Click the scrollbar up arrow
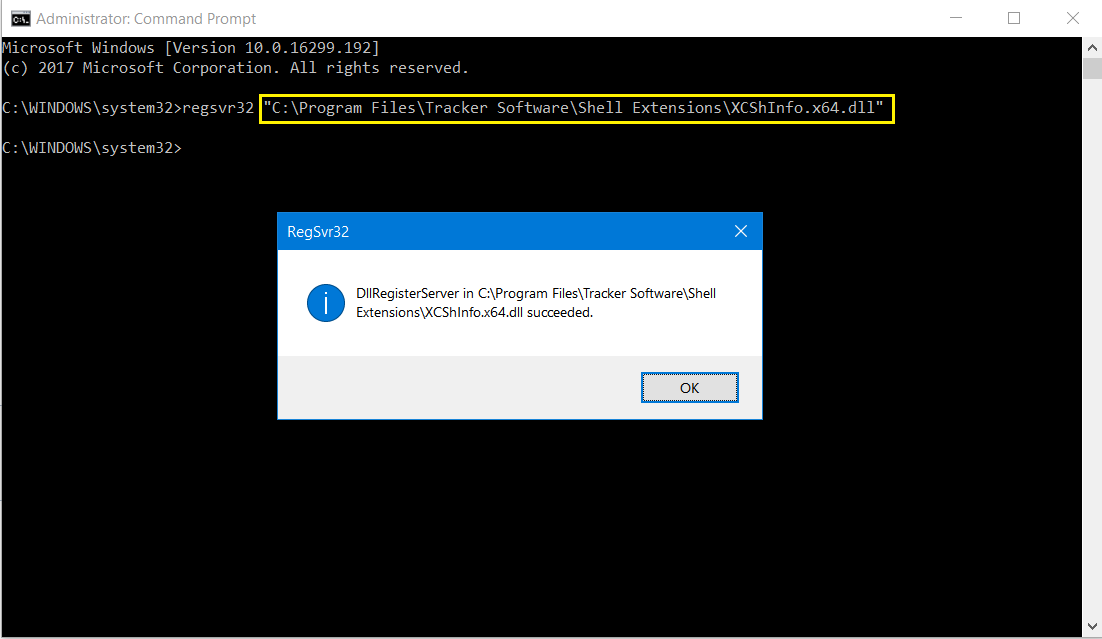1102x639 pixels. pyautogui.click(x=1092, y=48)
